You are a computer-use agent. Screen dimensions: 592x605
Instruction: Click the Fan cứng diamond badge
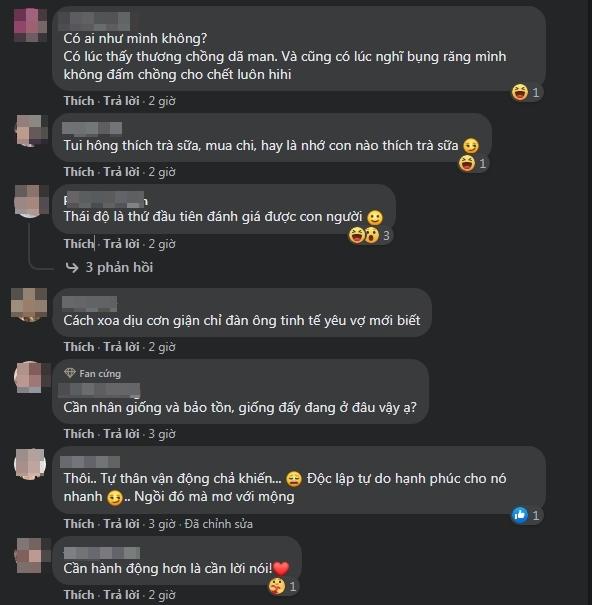[70, 373]
